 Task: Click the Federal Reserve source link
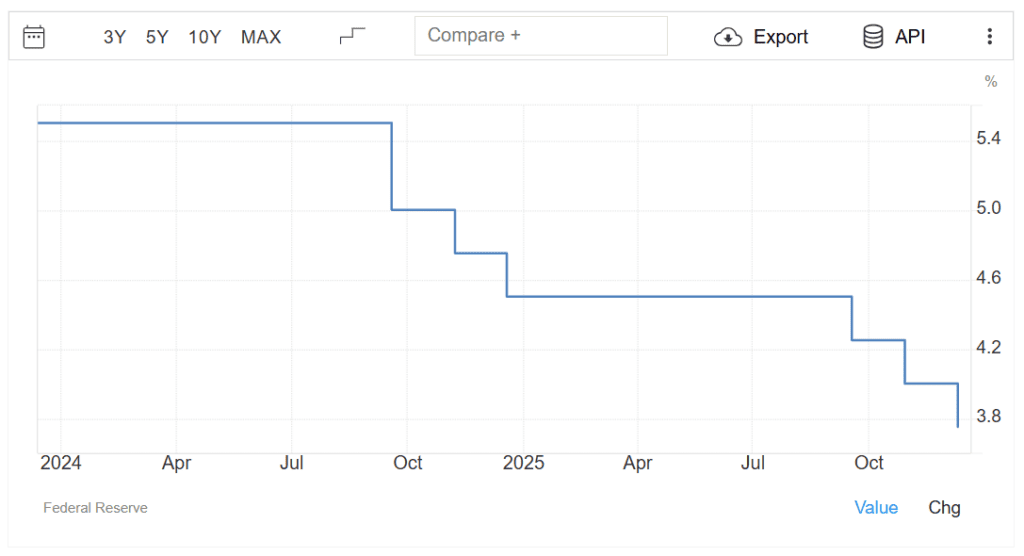pyautogui.click(x=95, y=508)
